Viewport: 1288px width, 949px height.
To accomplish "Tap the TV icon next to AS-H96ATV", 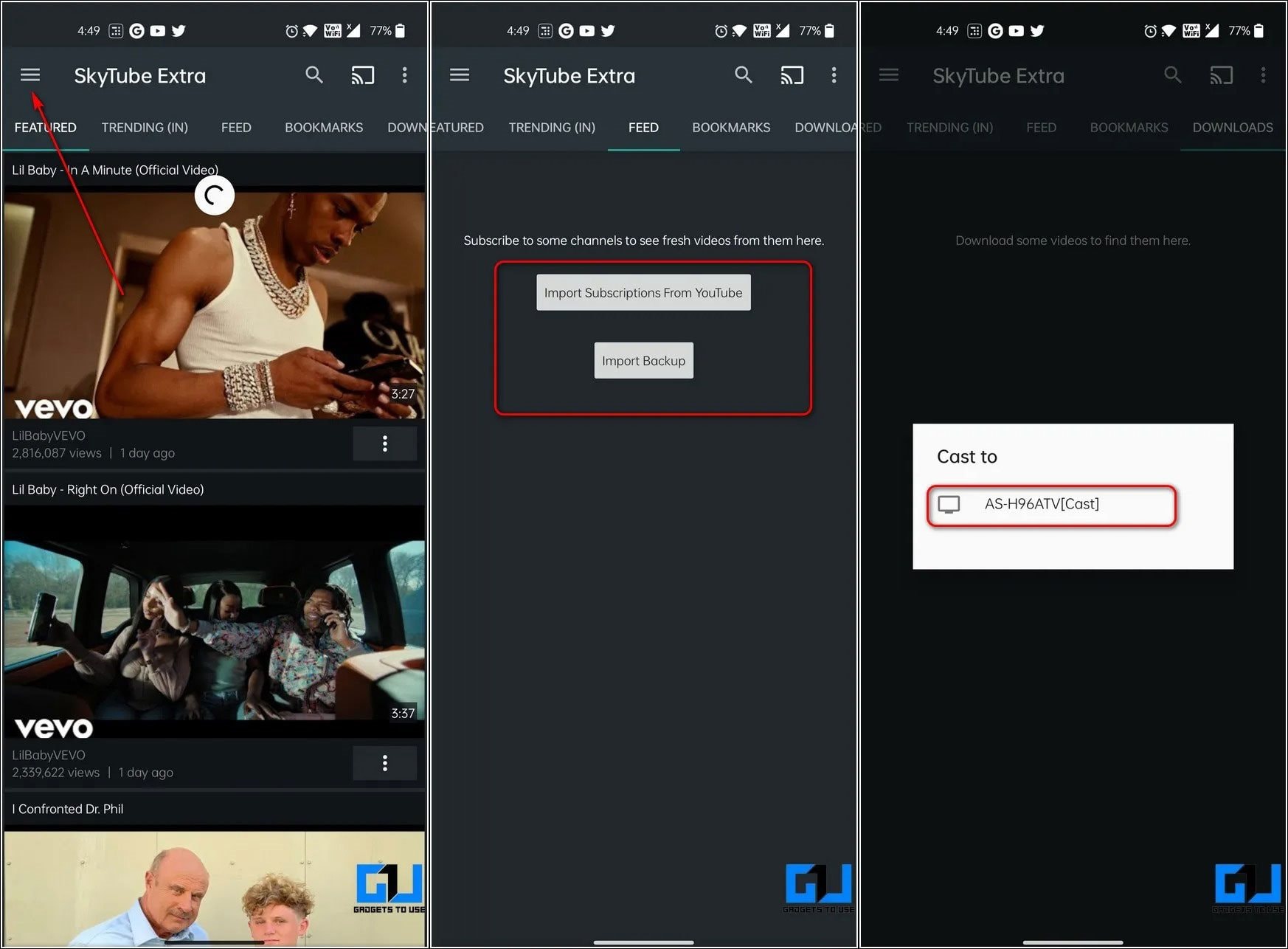I will pos(949,505).
